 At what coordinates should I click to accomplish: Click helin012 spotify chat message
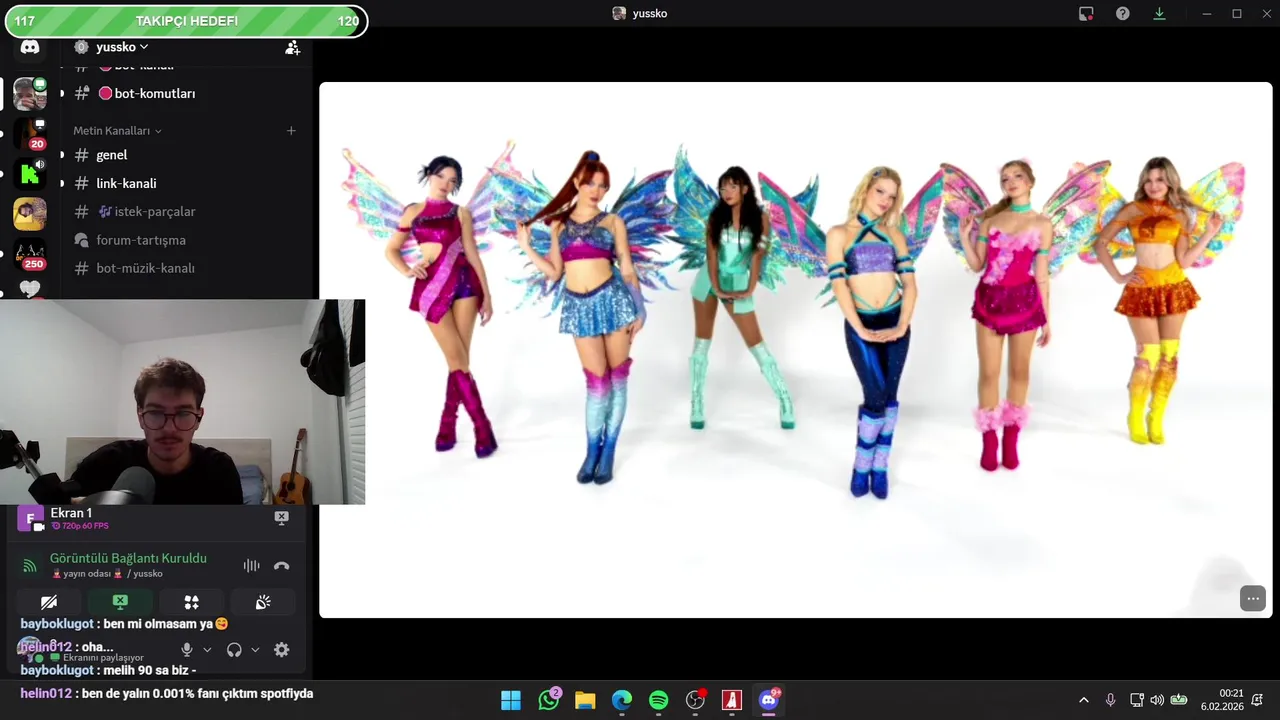[x=167, y=694]
